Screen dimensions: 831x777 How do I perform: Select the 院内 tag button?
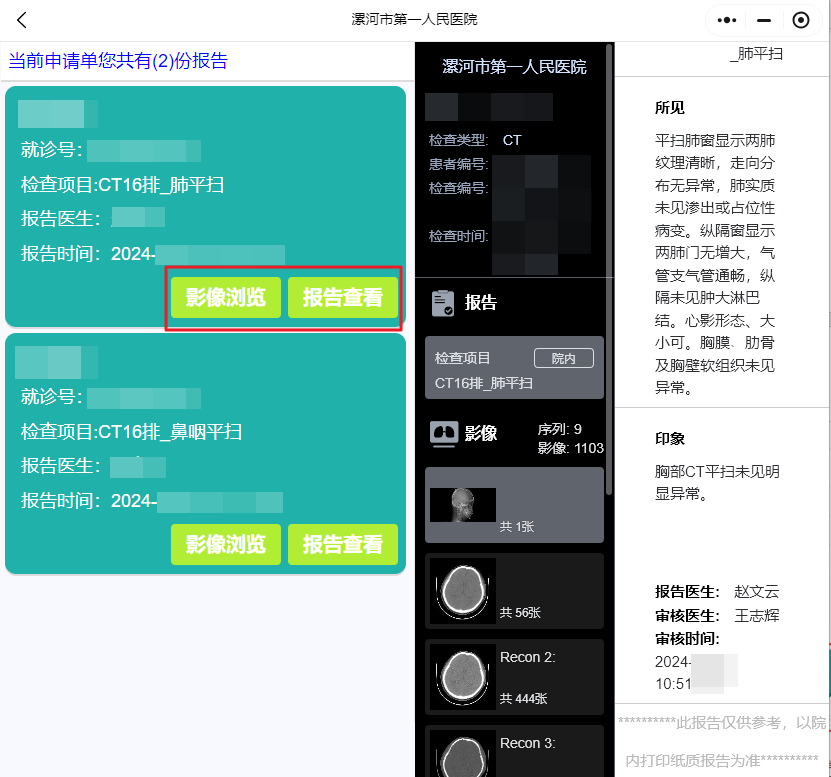(564, 358)
